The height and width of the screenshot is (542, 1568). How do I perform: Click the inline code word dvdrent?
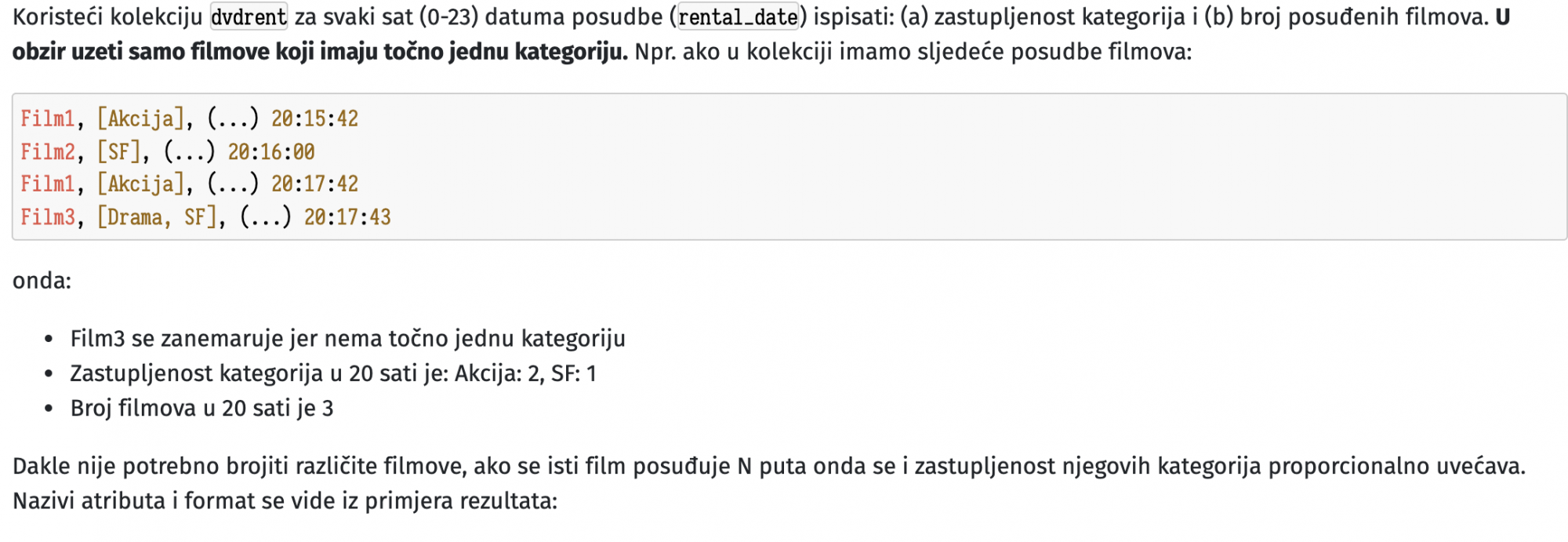249,16
